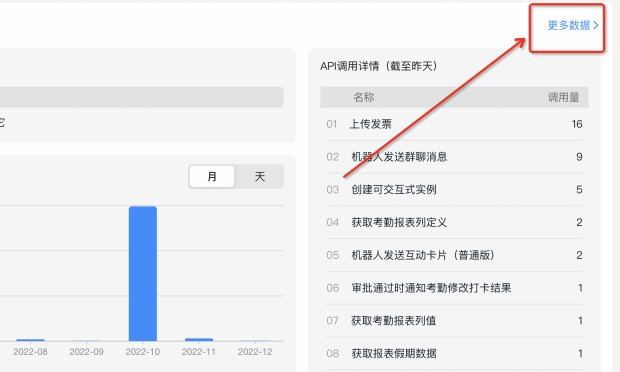Open 审批通过时通知考勤修改打卡结果 entry
The image size is (620, 372).
(x=454, y=288)
